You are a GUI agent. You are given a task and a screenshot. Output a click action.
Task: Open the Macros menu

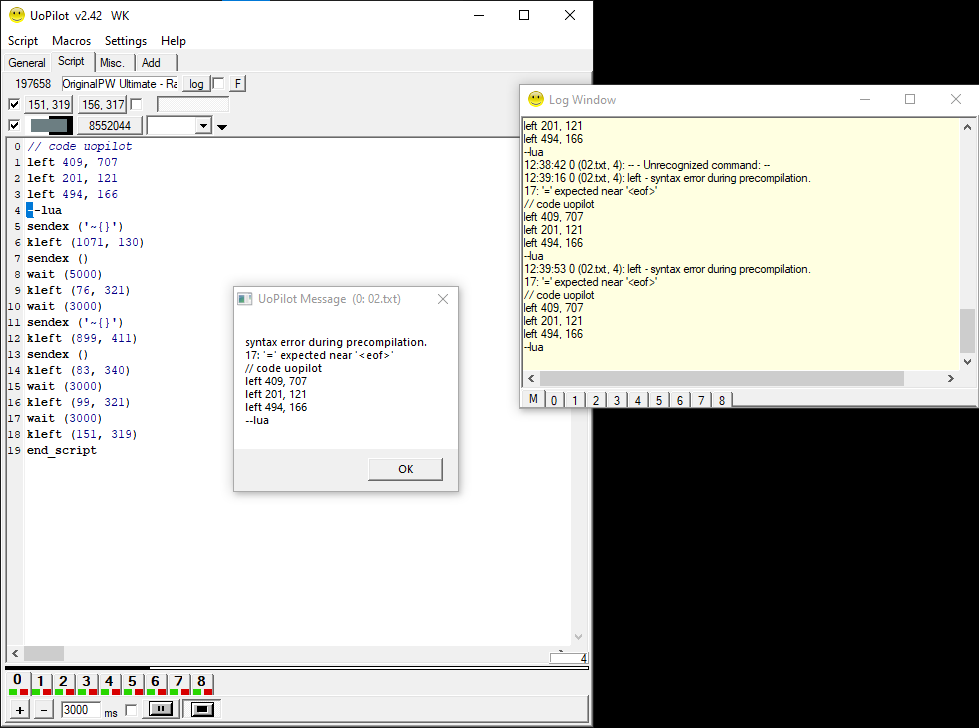(x=70, y=41)
